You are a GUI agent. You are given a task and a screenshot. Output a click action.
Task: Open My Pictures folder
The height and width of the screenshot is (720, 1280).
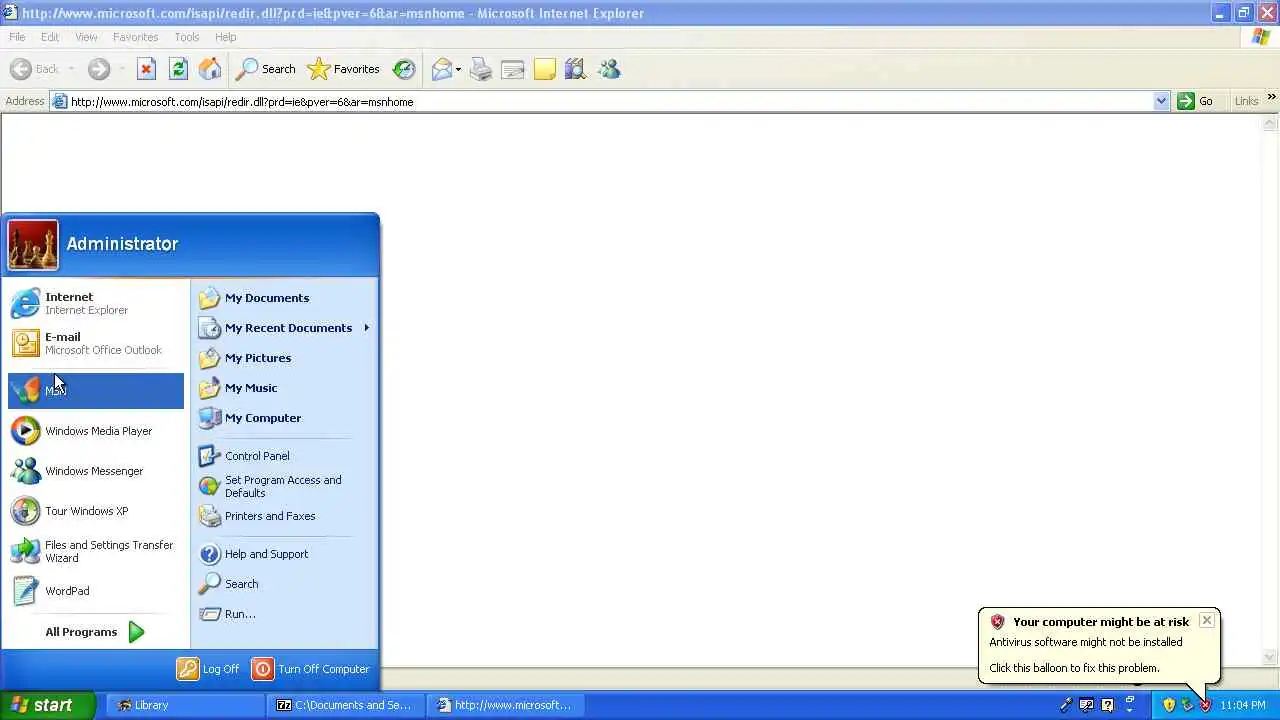[x=284, y=358]
